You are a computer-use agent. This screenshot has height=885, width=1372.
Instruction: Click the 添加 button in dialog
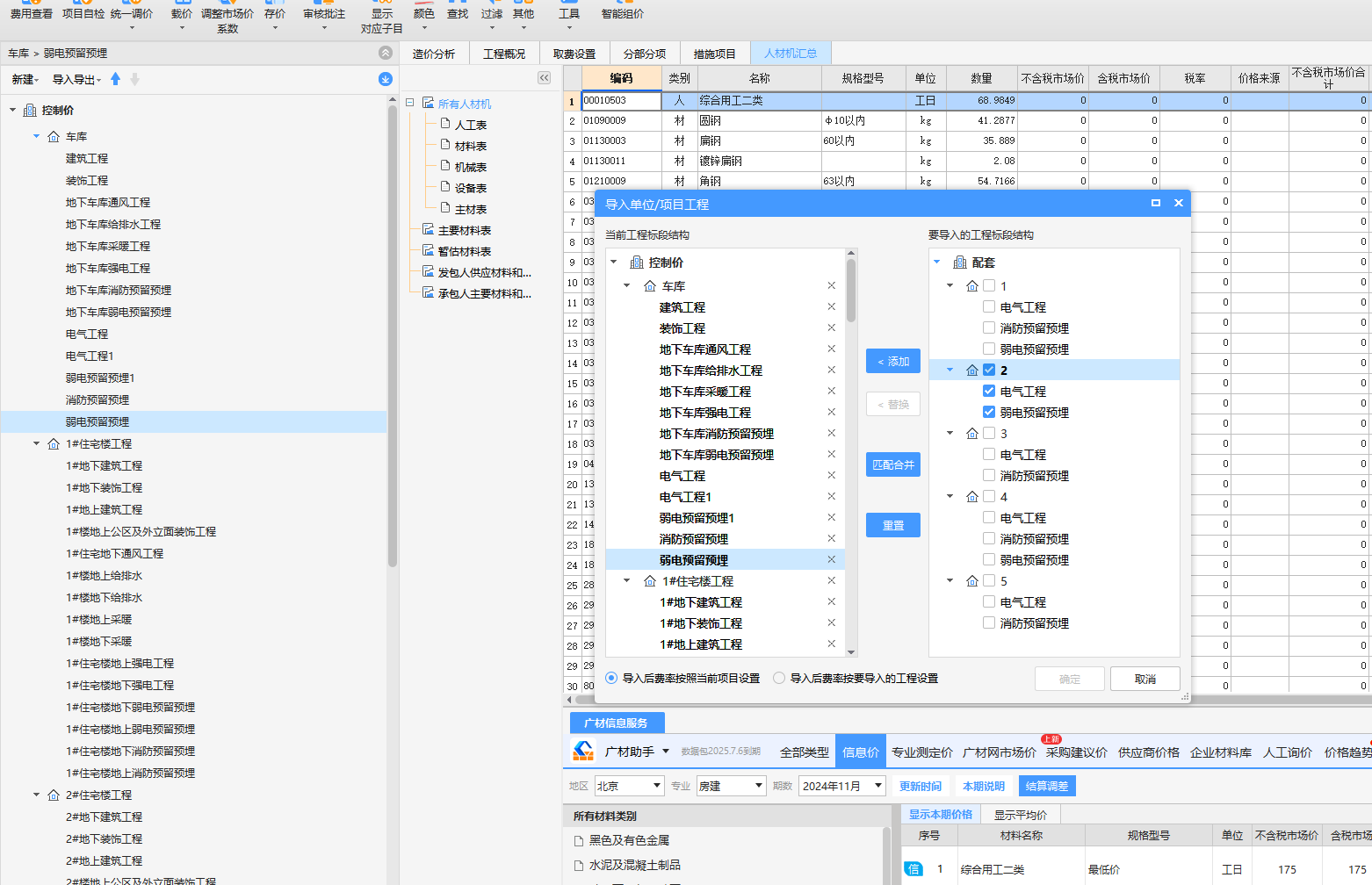(893, 361)
